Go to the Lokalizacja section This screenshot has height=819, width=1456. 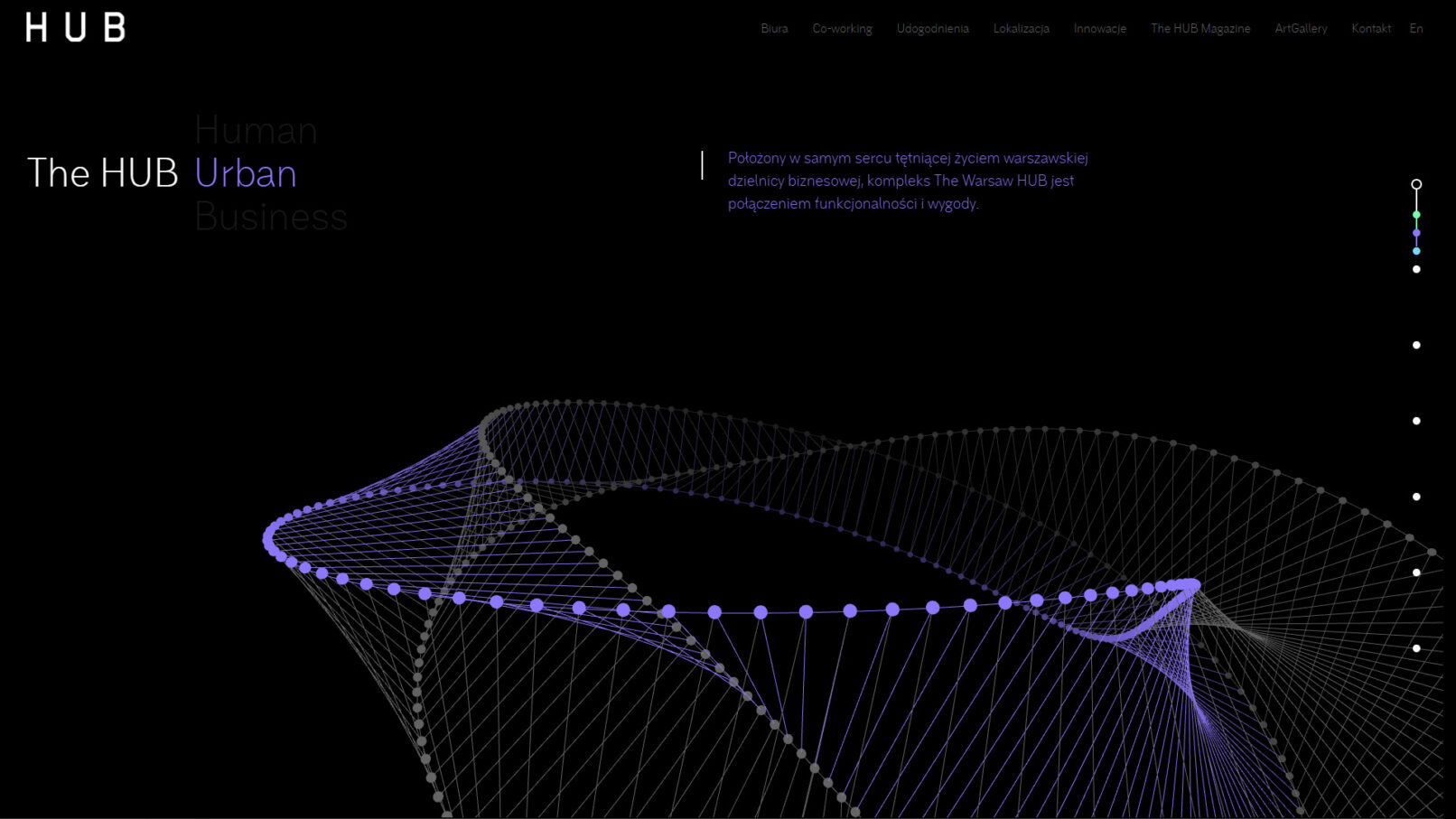[1021, 29]
